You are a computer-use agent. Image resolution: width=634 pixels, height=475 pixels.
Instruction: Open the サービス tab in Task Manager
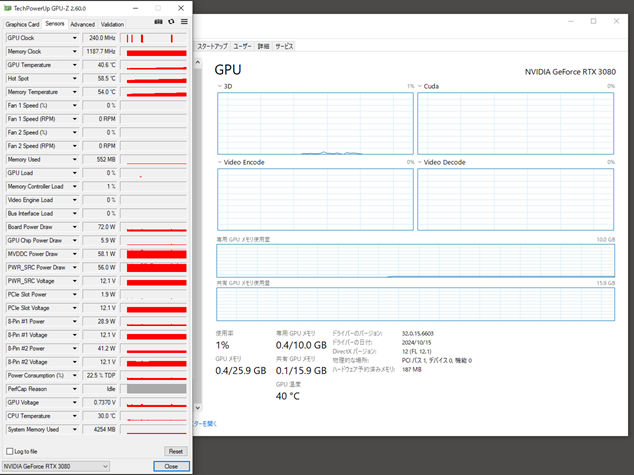[x=284, y=46]
